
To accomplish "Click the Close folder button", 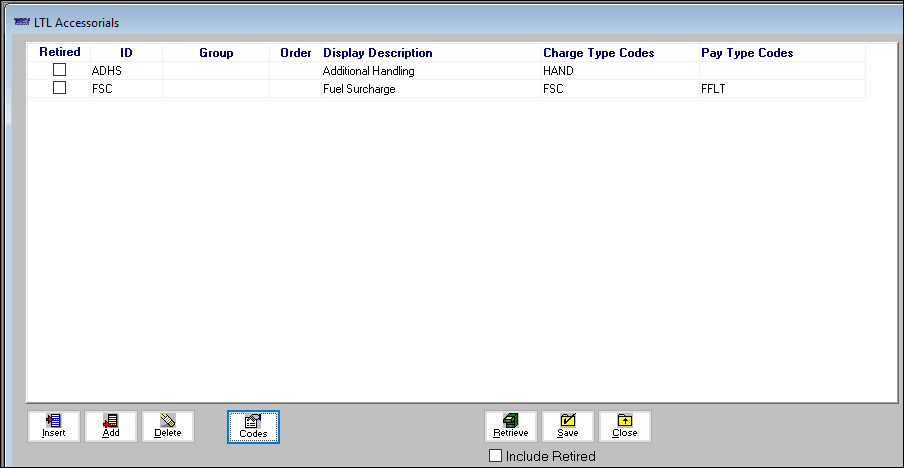I will (x=625, y=427).
